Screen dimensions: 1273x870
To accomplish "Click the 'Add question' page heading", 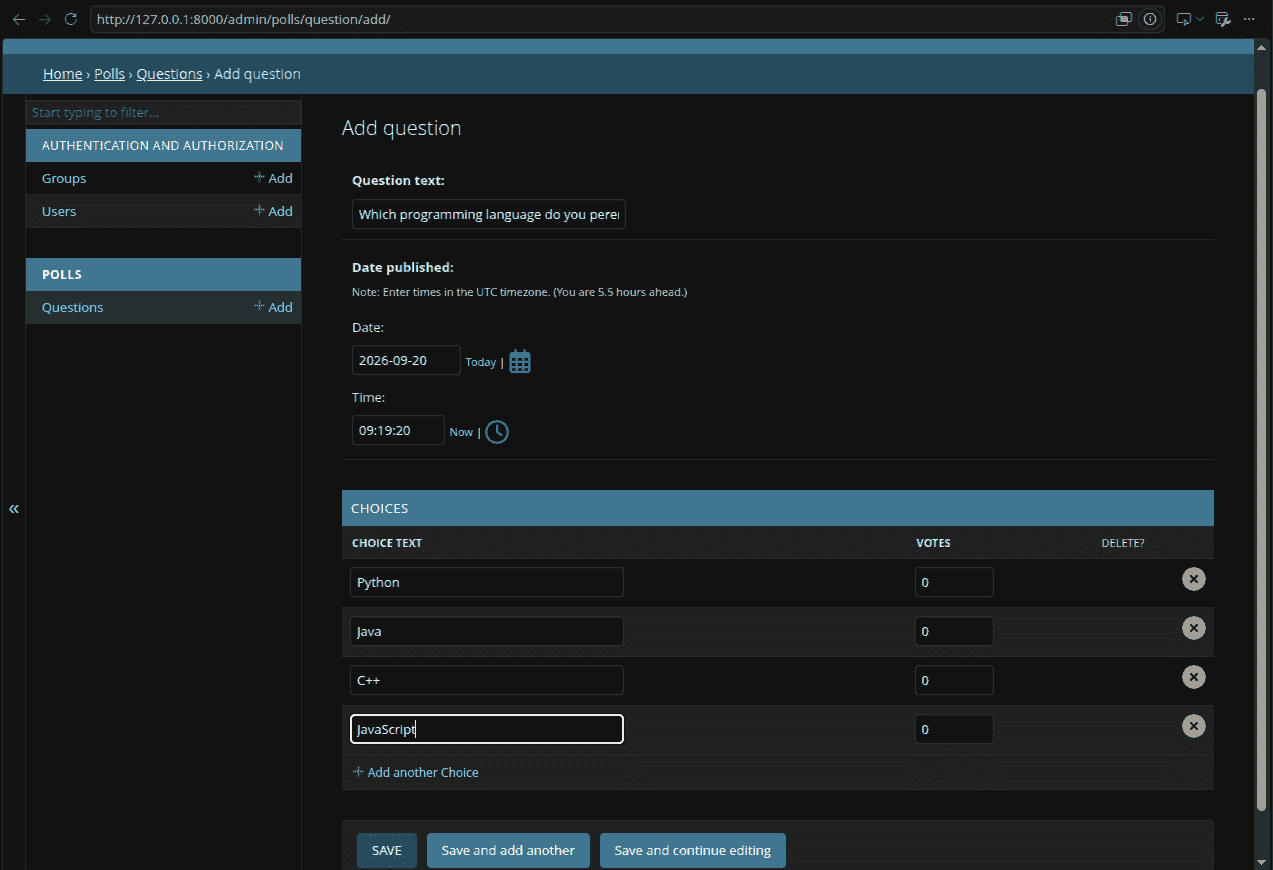I will pyautogui.click(x=401, y=128).
